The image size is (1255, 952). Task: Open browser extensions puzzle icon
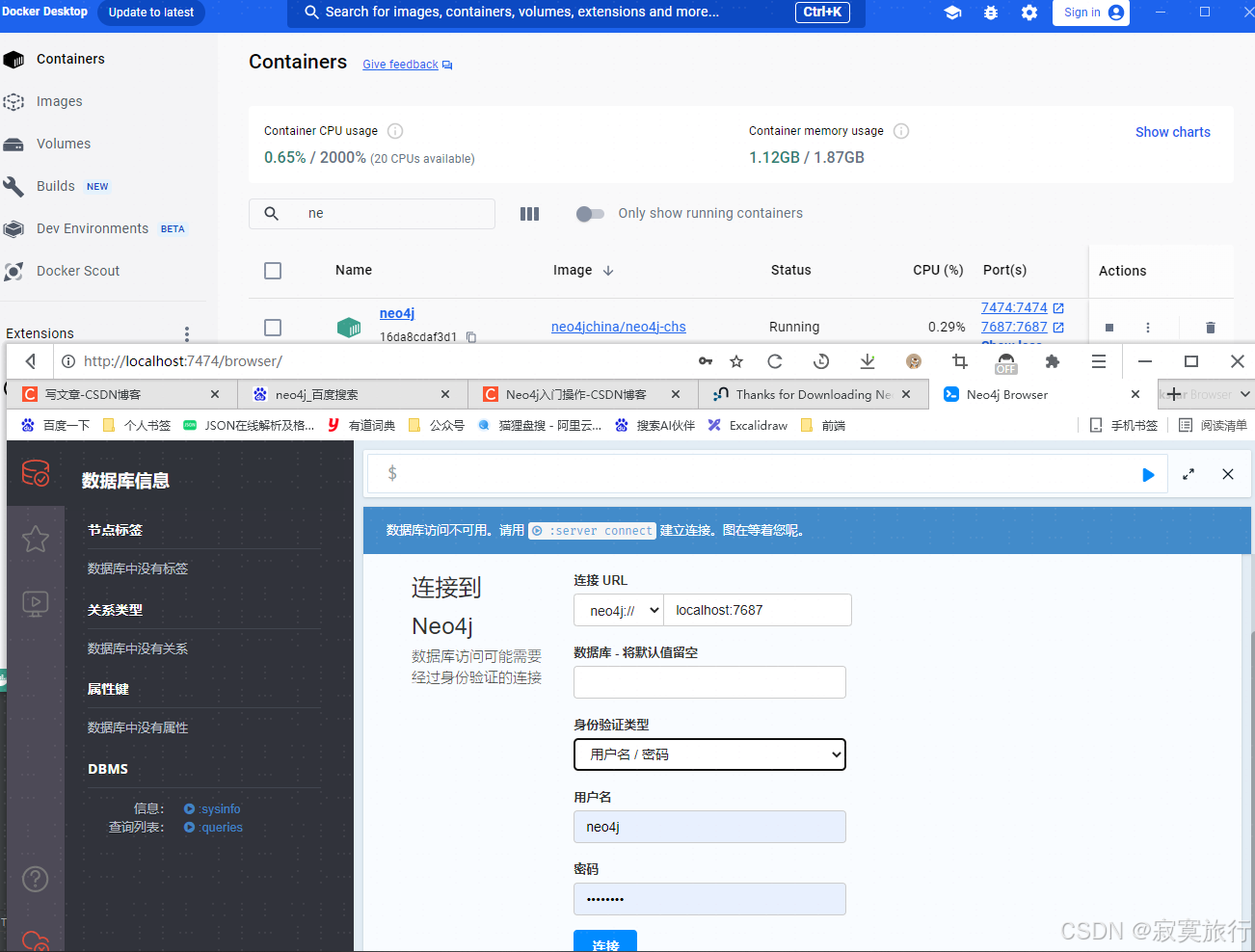pos(1053,361)
